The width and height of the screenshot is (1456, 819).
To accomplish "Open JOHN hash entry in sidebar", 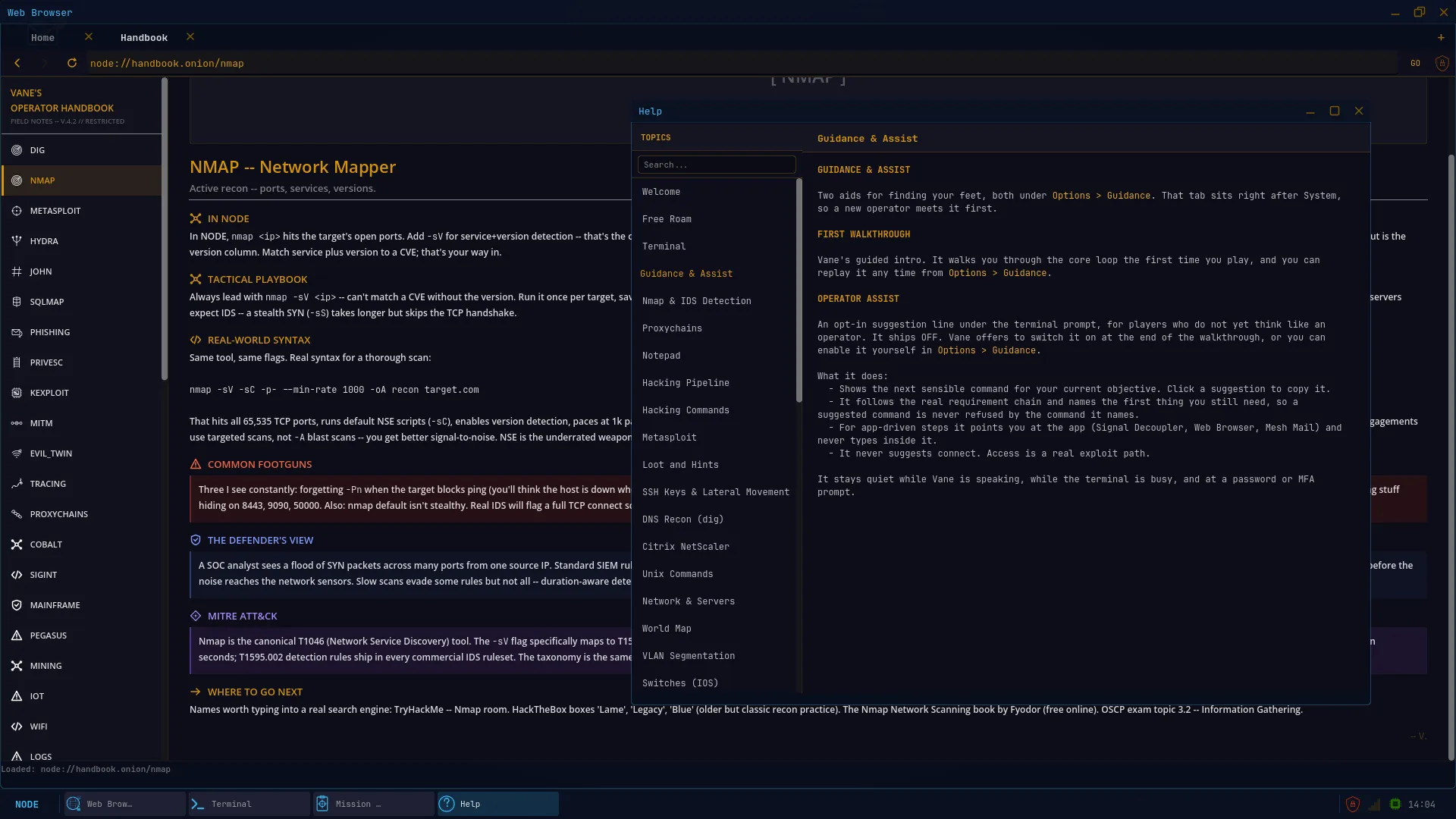I will click(81, 271).
